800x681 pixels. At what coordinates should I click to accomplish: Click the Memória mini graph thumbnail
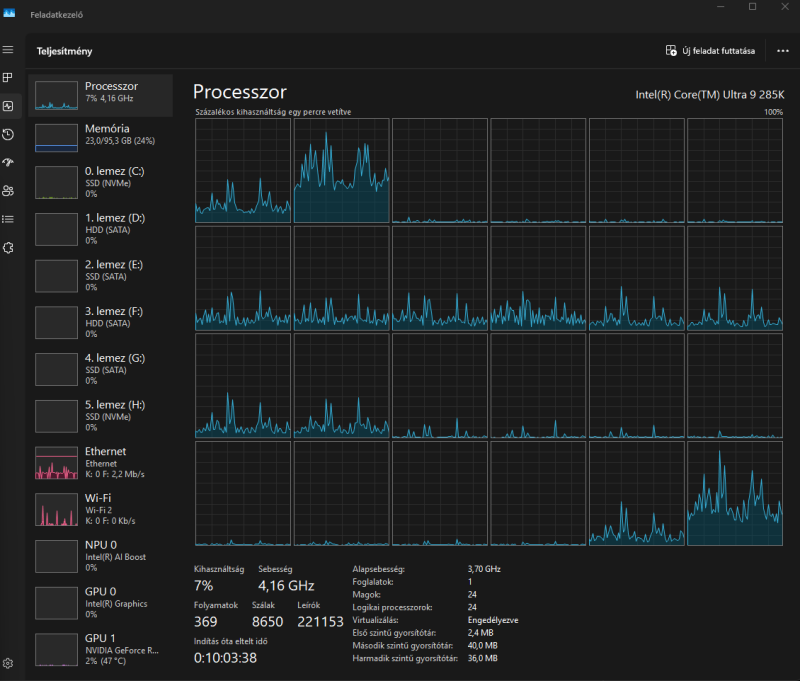point(56,138)
